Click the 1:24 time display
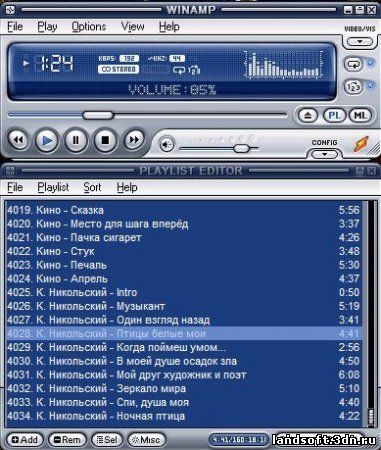Image resolution: width=381 pixels, height=450 pixels. pos(55,63)
